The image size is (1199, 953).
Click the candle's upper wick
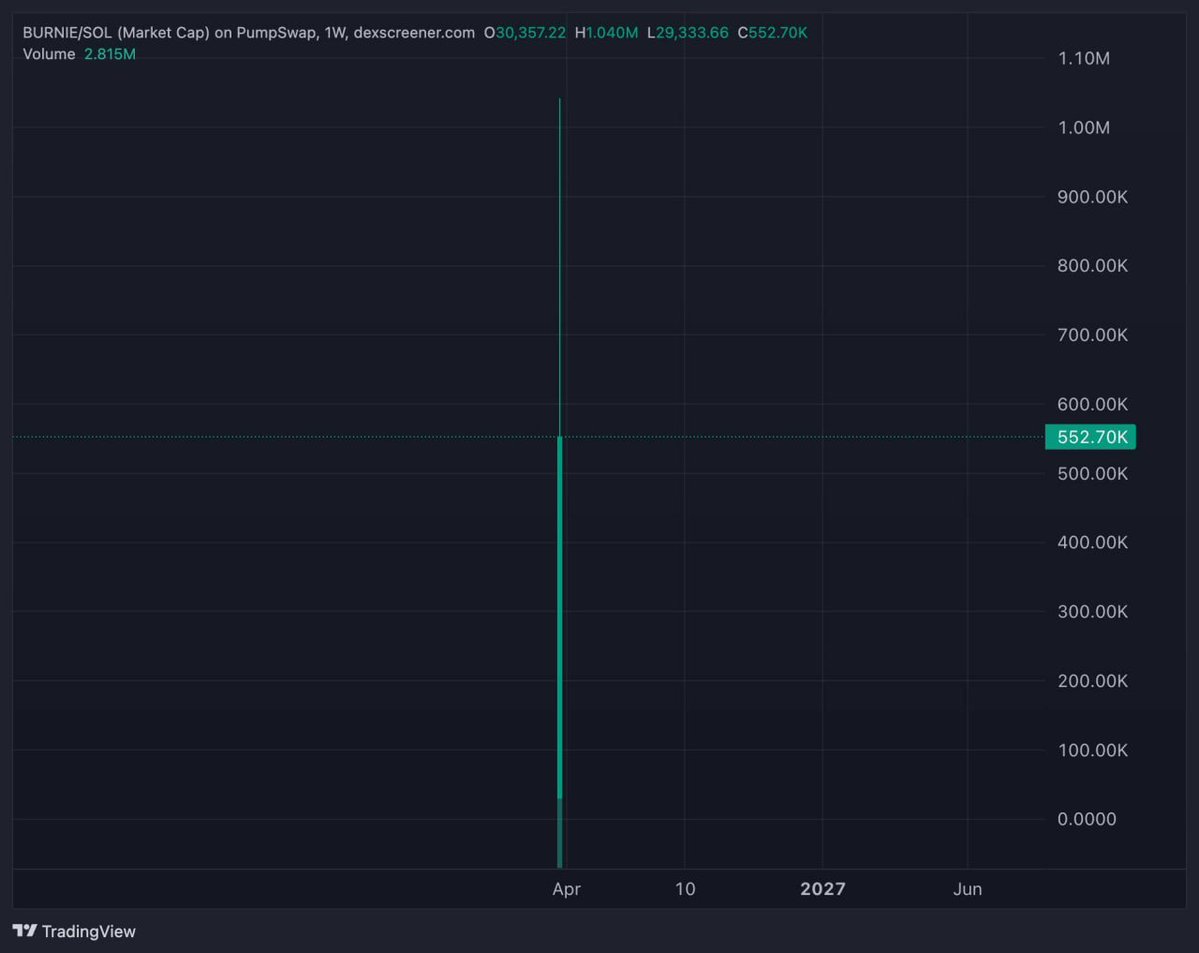[x=560, y=260]
